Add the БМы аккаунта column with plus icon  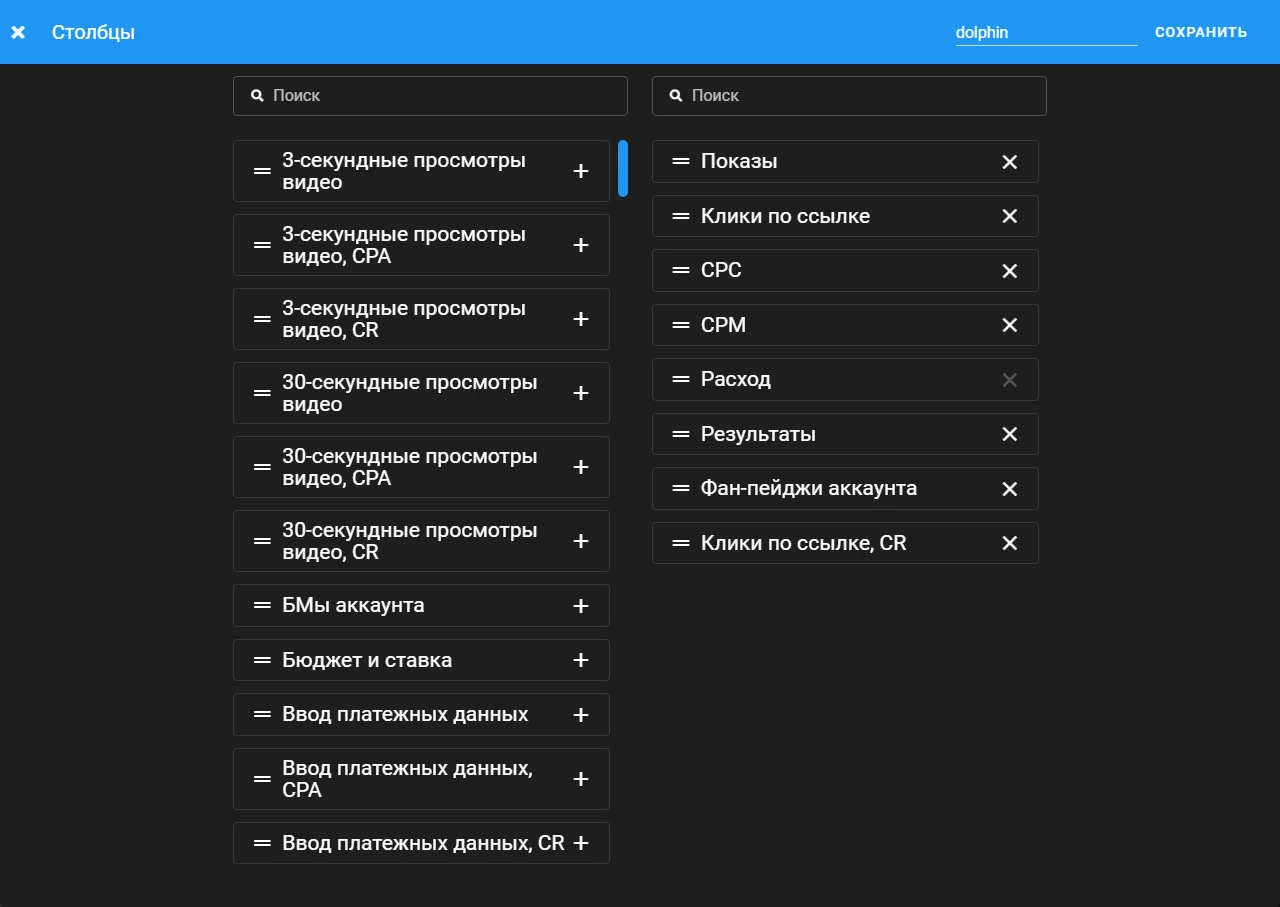581,606
